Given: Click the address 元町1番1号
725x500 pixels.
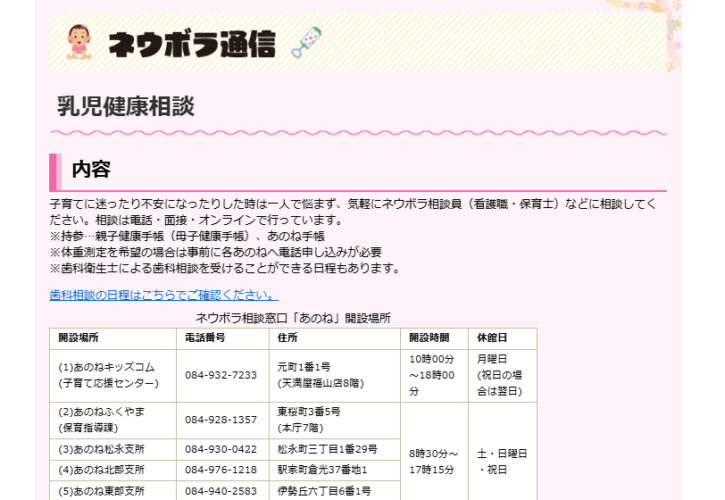Looking at the screenshot, I should (304, 367).
